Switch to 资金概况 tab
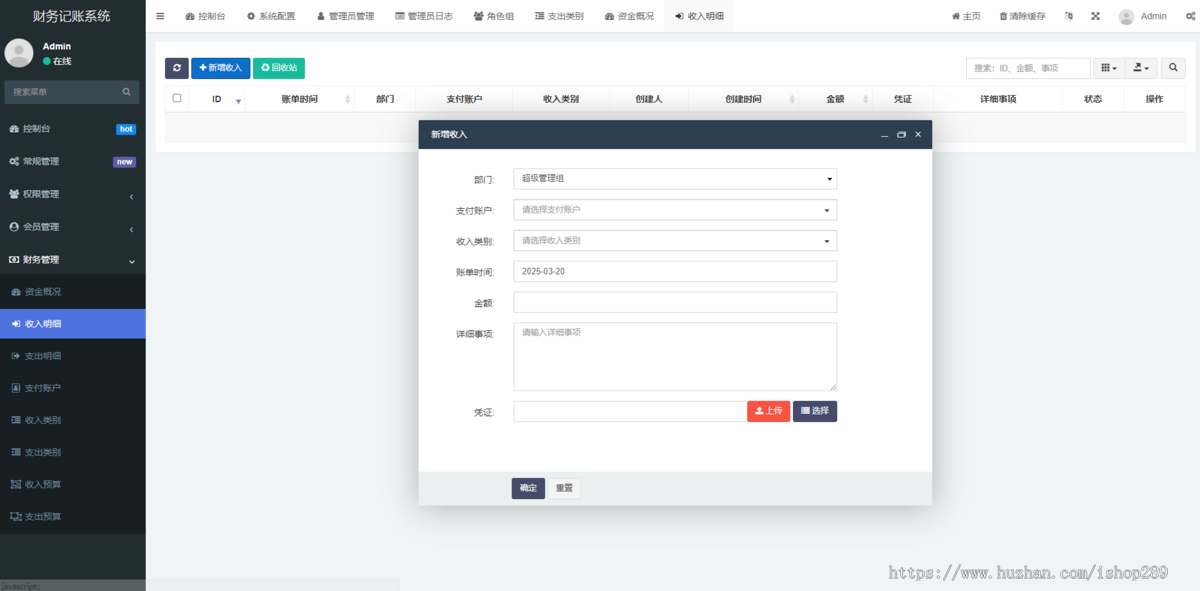This screenshot has height=591, width=1200. point(629,16)
